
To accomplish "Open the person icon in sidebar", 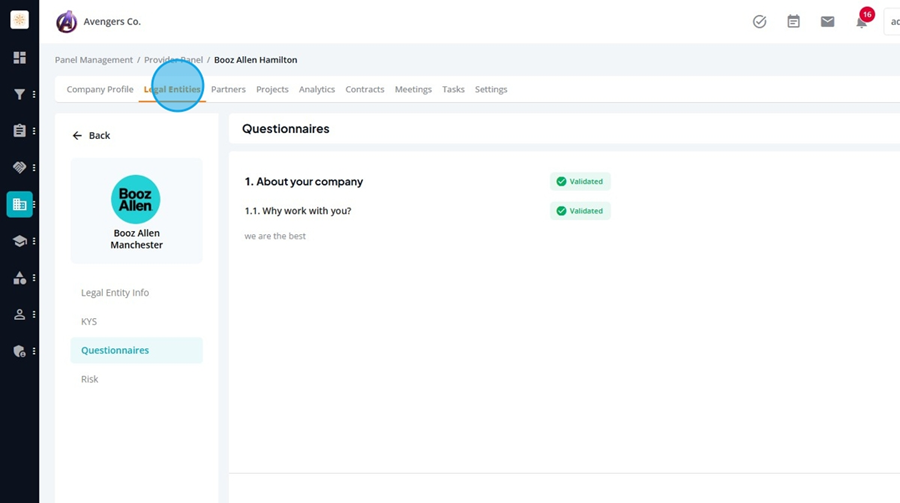I will 20,315.
